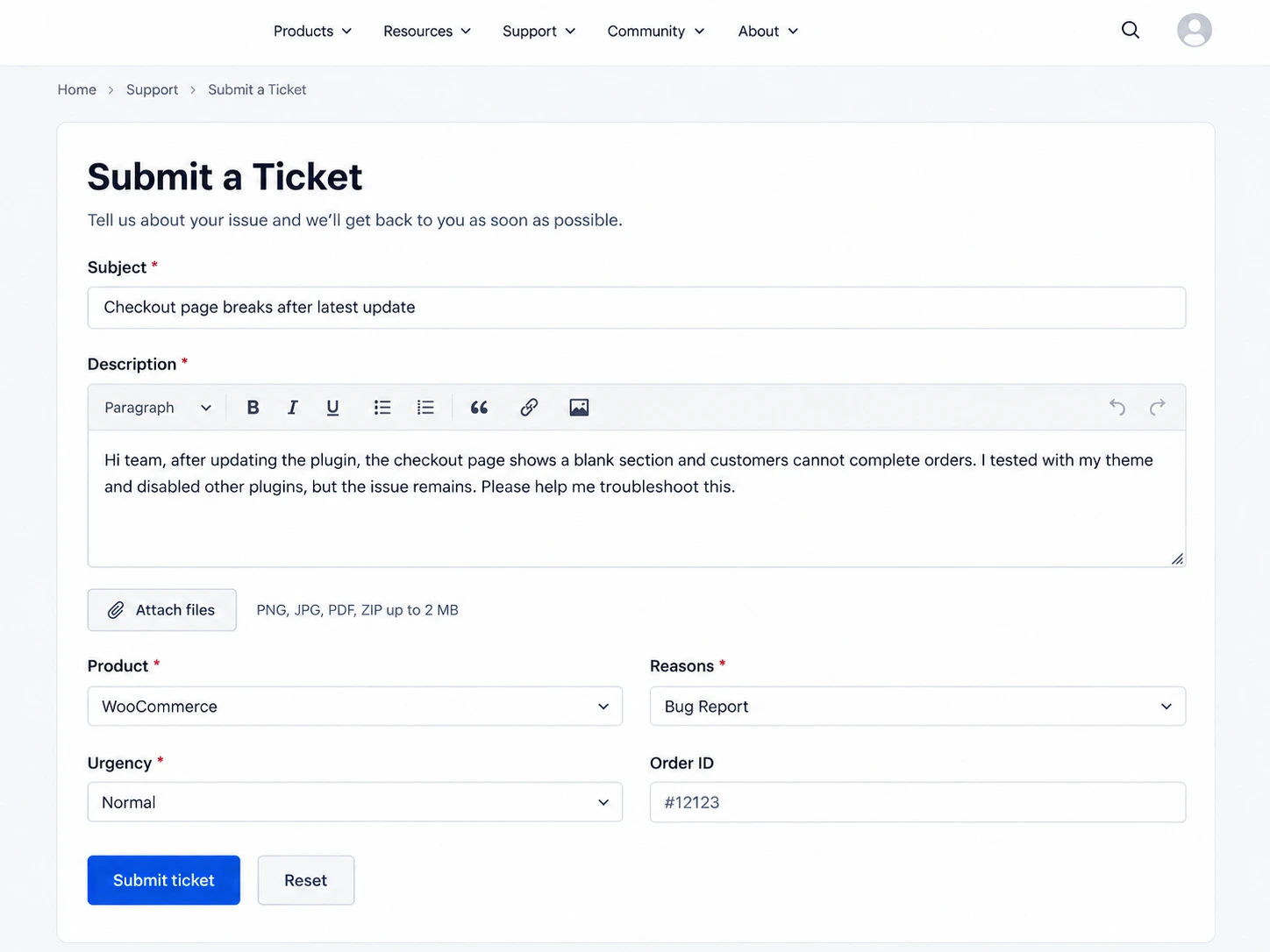This screenshot has width=1270, height=952.
Task: Click the Attach files button
Action: tap(162, 610)
